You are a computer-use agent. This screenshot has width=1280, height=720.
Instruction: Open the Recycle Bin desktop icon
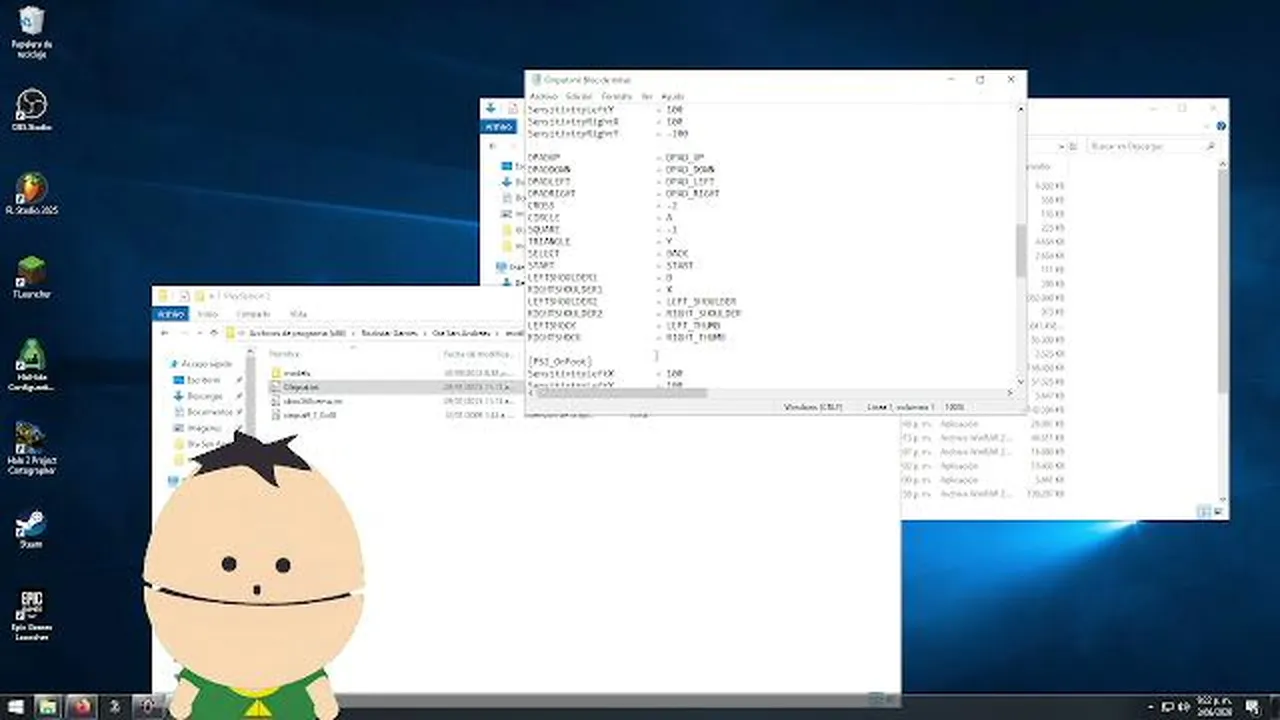pyautogui.click(x=32, y=32)
